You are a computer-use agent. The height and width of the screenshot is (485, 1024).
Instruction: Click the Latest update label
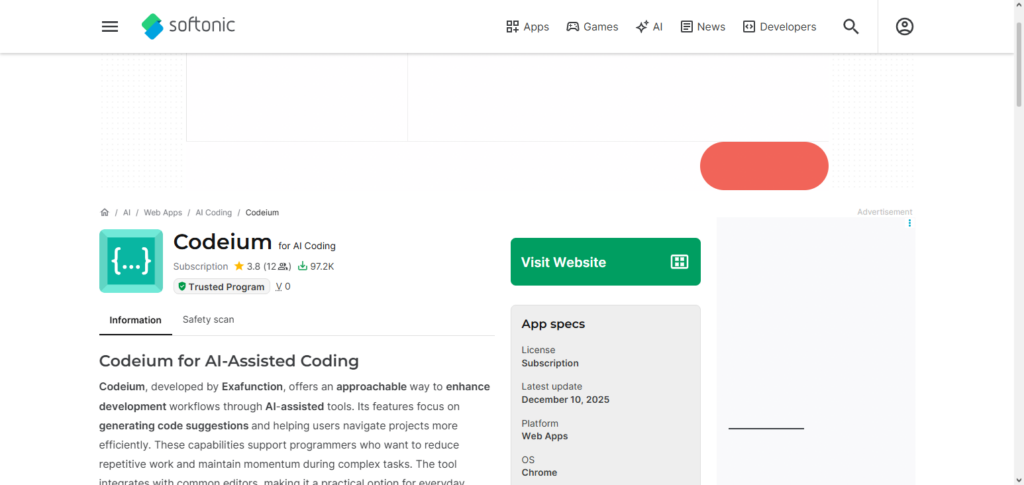(552, 386)
